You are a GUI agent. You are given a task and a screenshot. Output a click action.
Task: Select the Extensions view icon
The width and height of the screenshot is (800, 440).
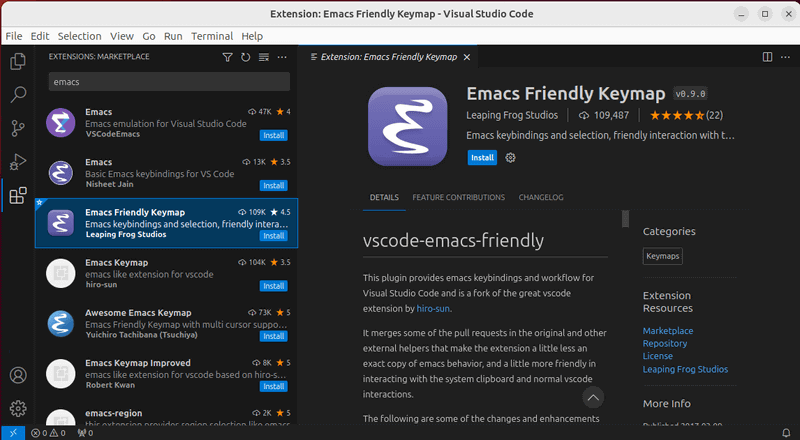click(x=18, y=195)
